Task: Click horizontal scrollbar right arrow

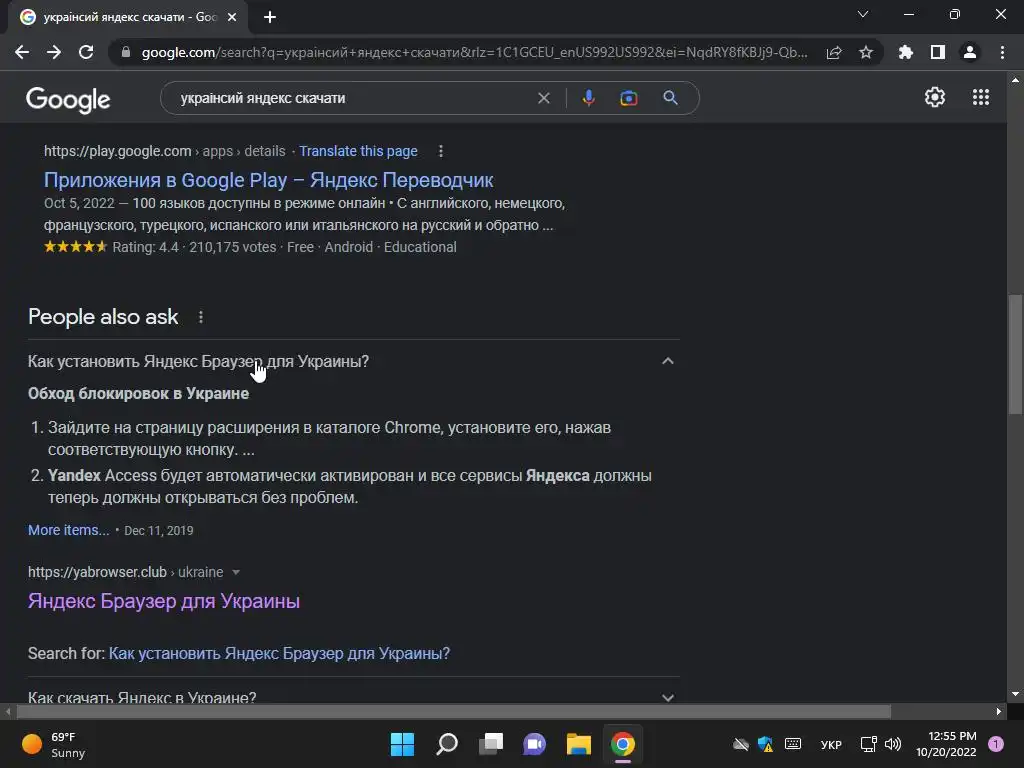Action: (x=999, y=711)
